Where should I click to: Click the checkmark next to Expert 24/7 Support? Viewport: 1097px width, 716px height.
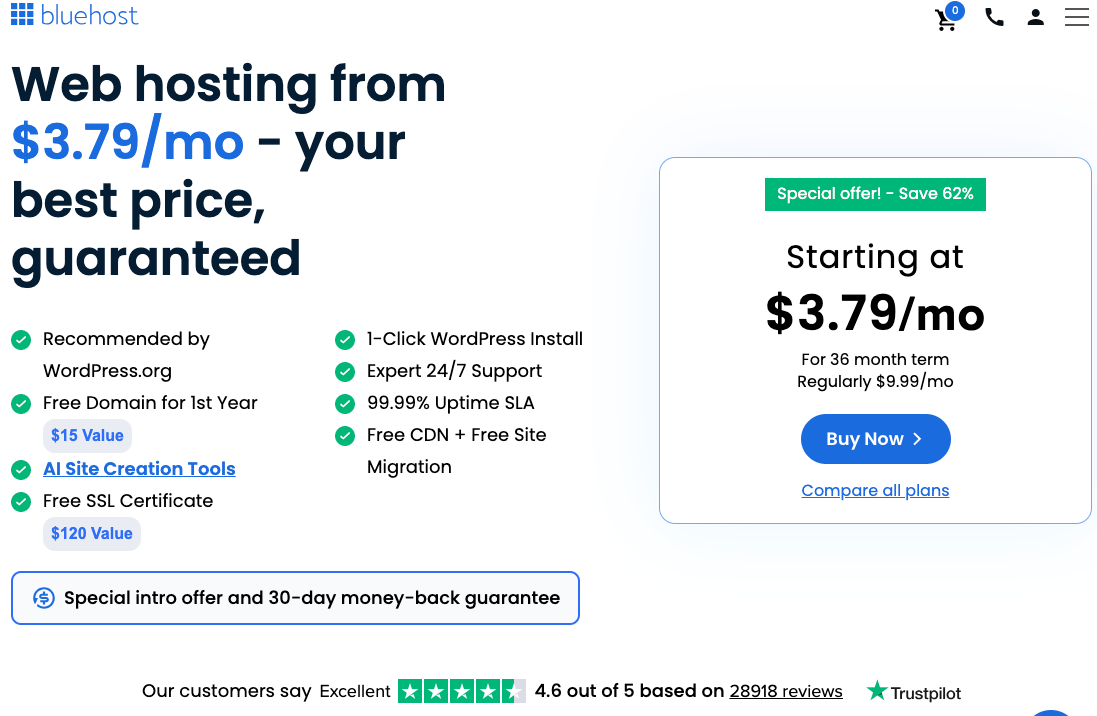click(345, 372)
